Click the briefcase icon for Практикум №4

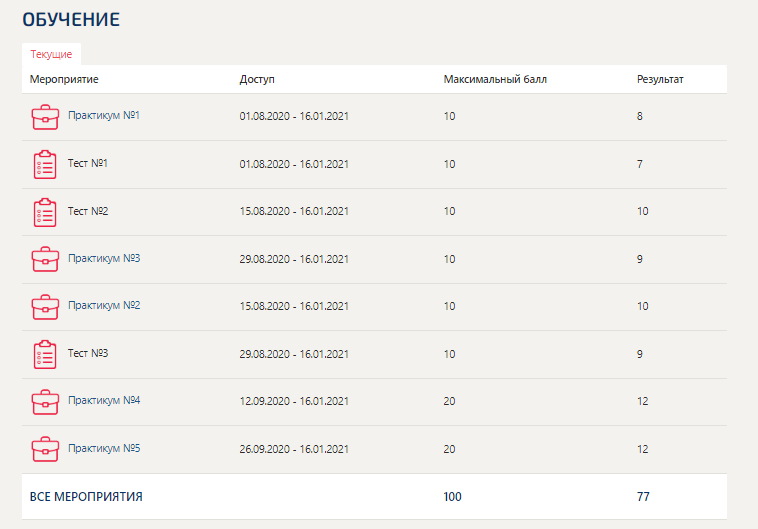tap(45, 402)
